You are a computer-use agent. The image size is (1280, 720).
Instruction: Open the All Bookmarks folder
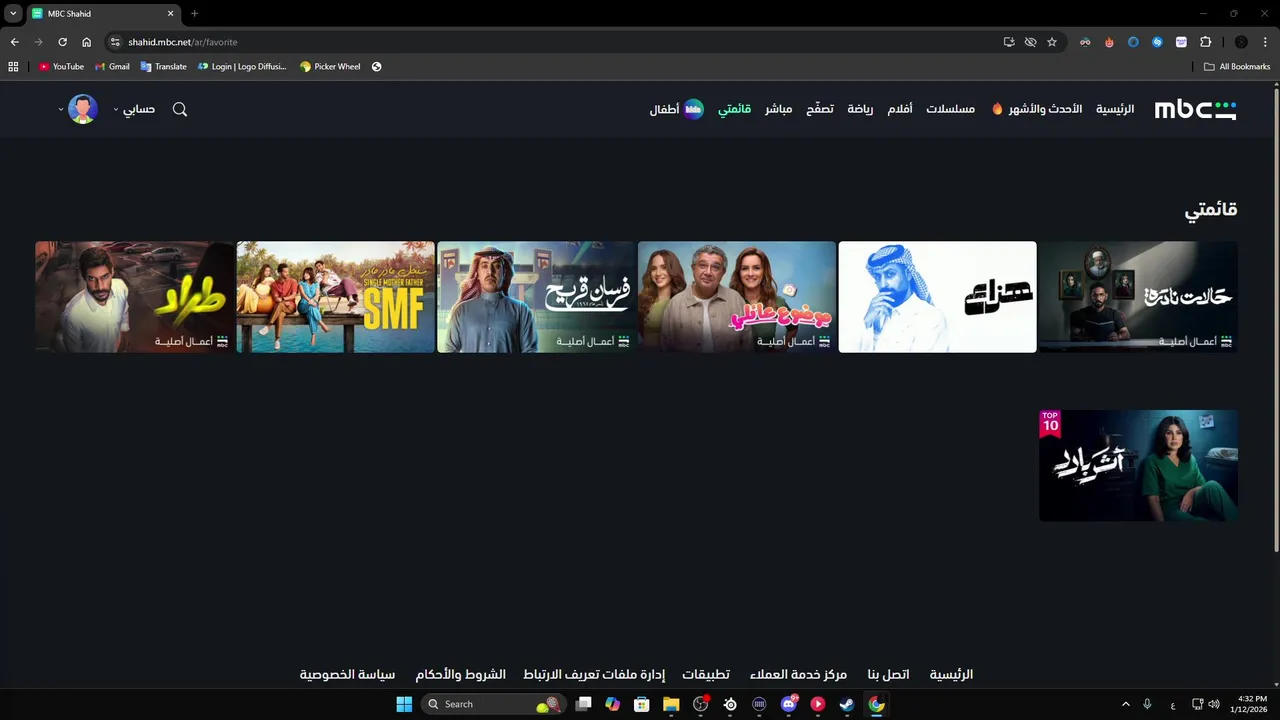1237,67
